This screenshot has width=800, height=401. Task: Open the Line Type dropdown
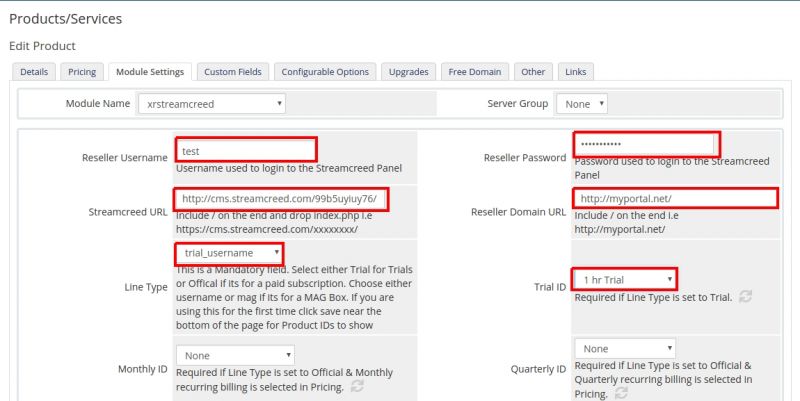(230, 253)
